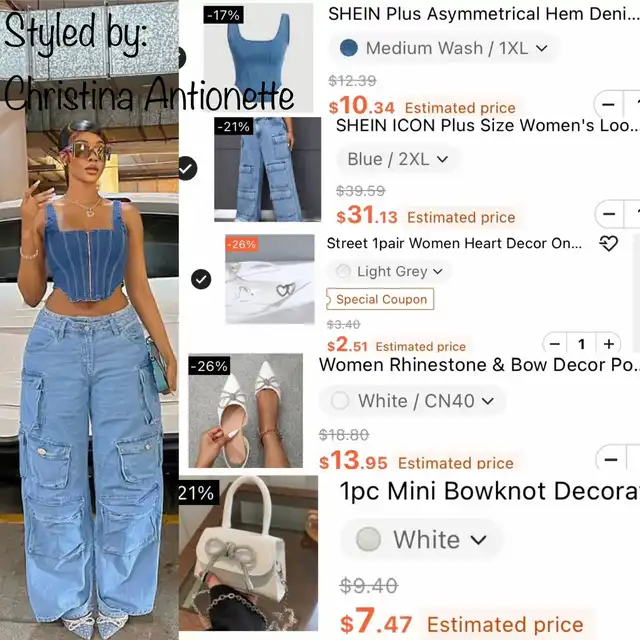This screenshot has height=640, width=640.
Task: Click minus button for the denim corset top
Action: 608,104
